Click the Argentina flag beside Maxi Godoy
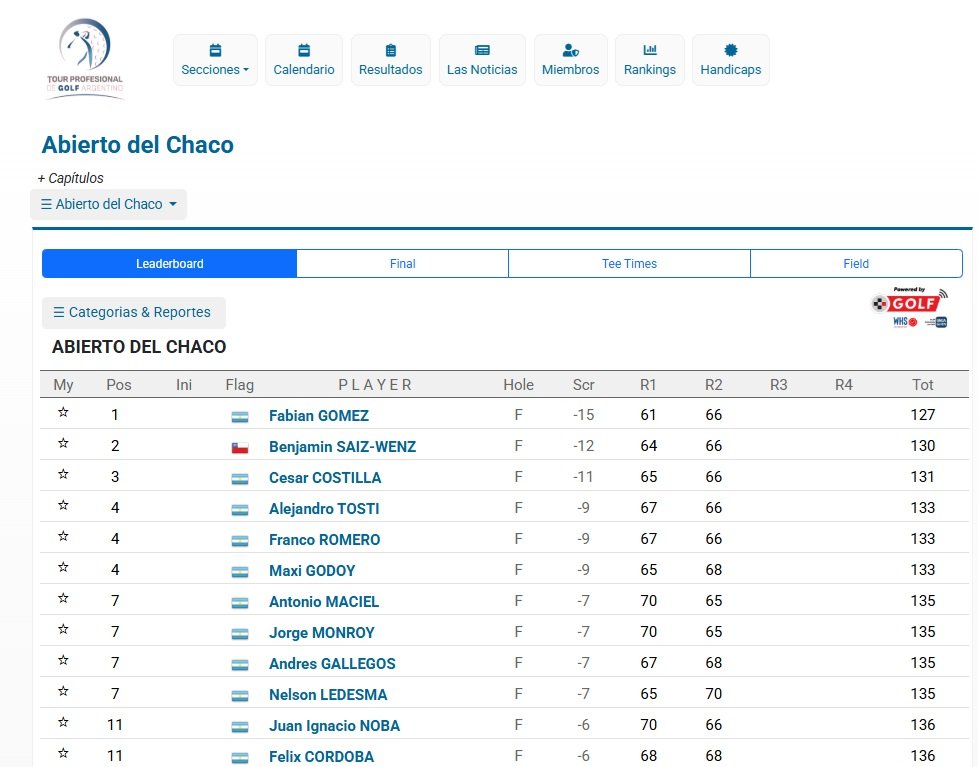Viewport: 978px width, 767px height. (240, 572)
